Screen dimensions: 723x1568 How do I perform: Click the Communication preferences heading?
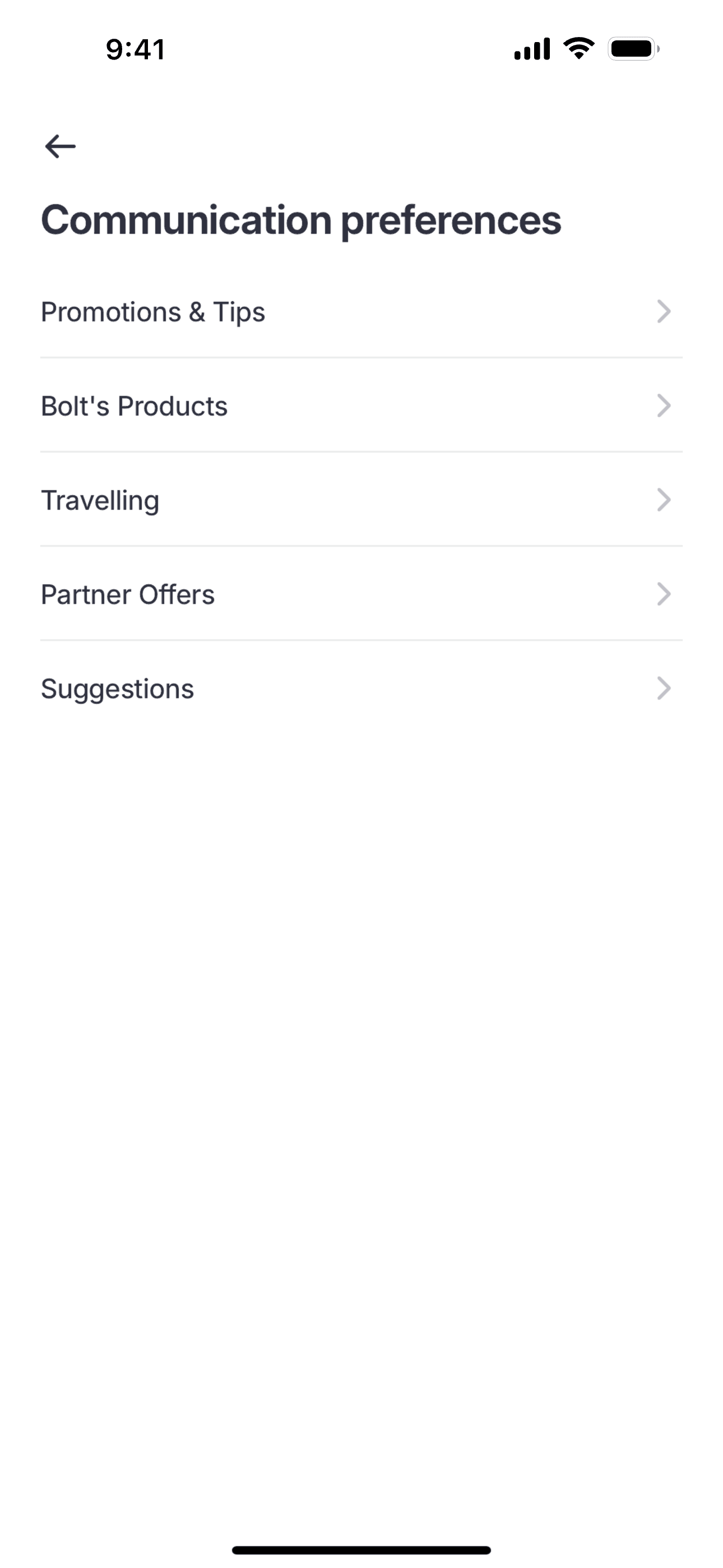click(300, 220)
